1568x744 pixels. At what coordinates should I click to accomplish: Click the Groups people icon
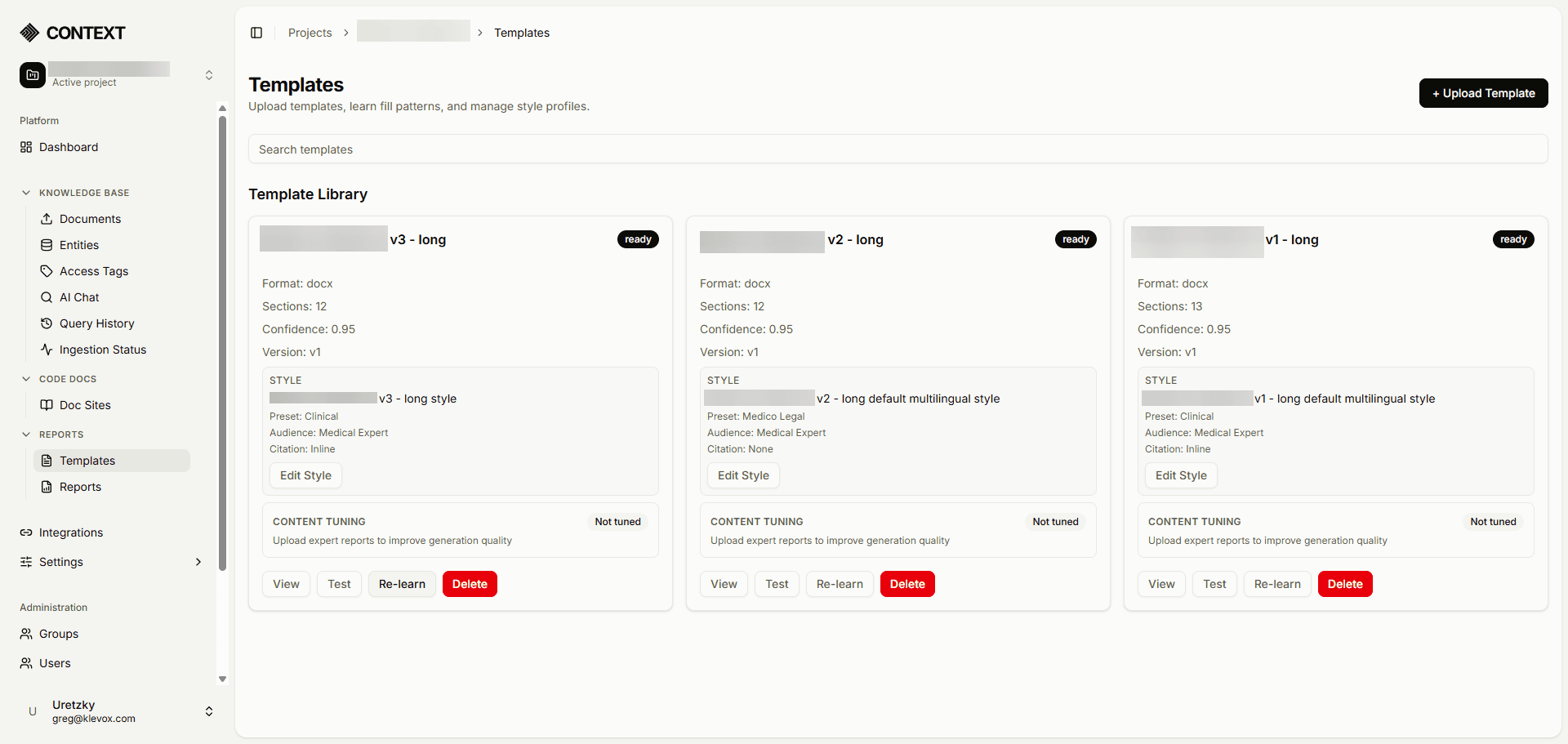(x=24, y=633)
